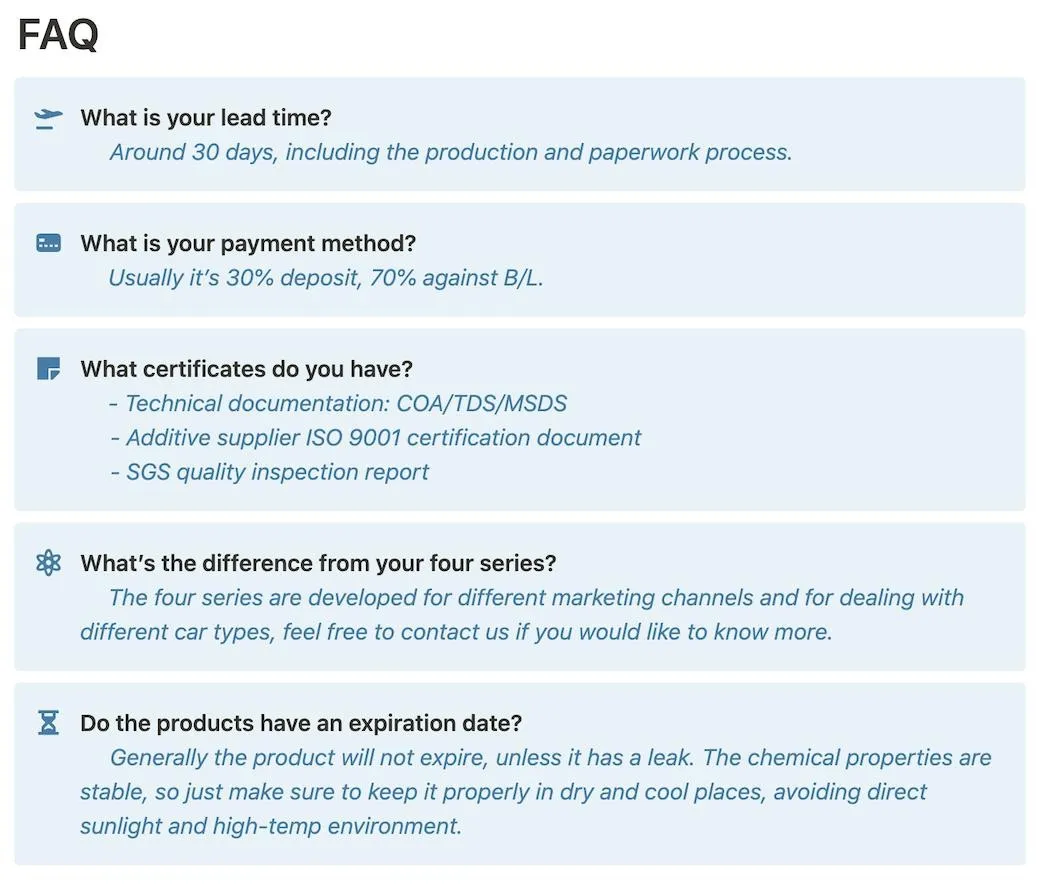Open the expiration date question
The image size is (1060, 885).
coord(301,723)
